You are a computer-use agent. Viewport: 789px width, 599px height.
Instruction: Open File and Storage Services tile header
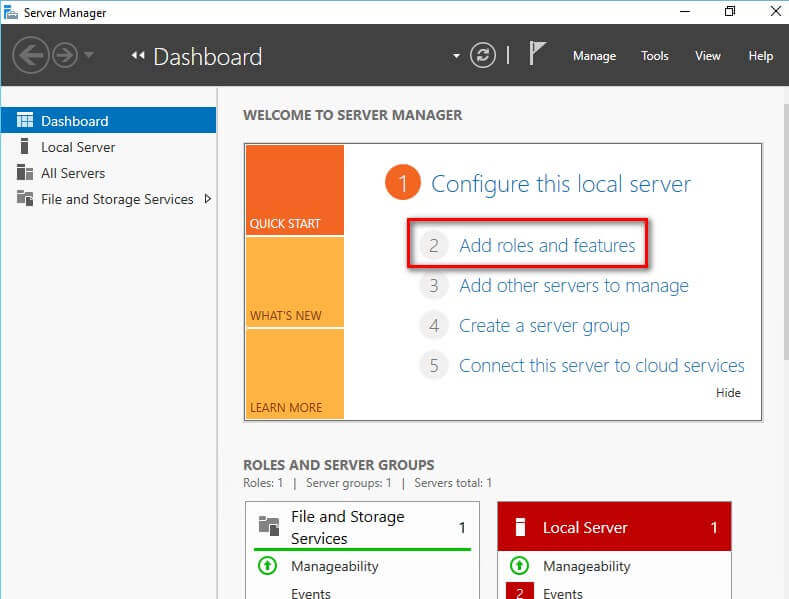[362, 527]
